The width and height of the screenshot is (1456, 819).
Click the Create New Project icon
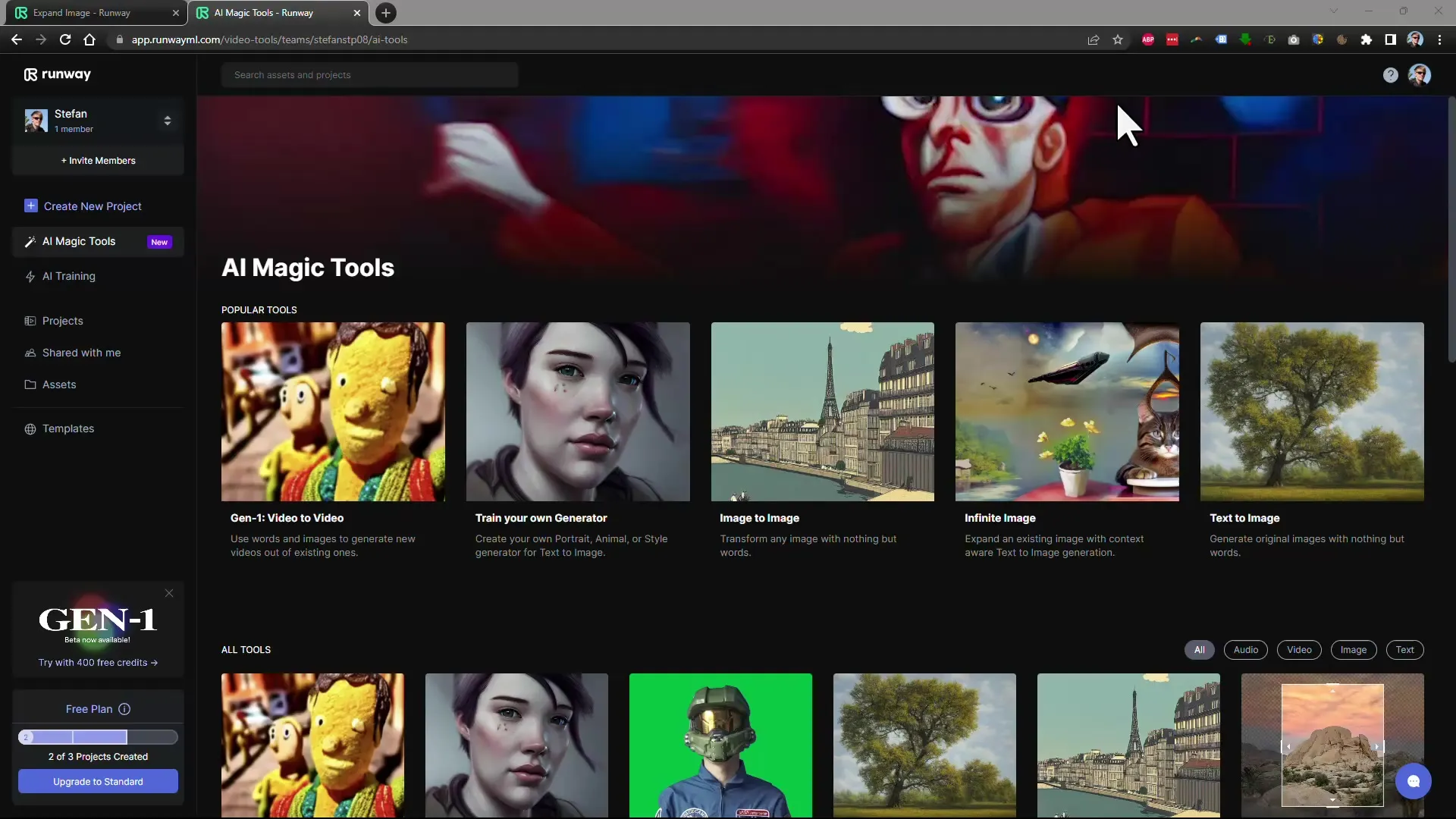point(29,206)
